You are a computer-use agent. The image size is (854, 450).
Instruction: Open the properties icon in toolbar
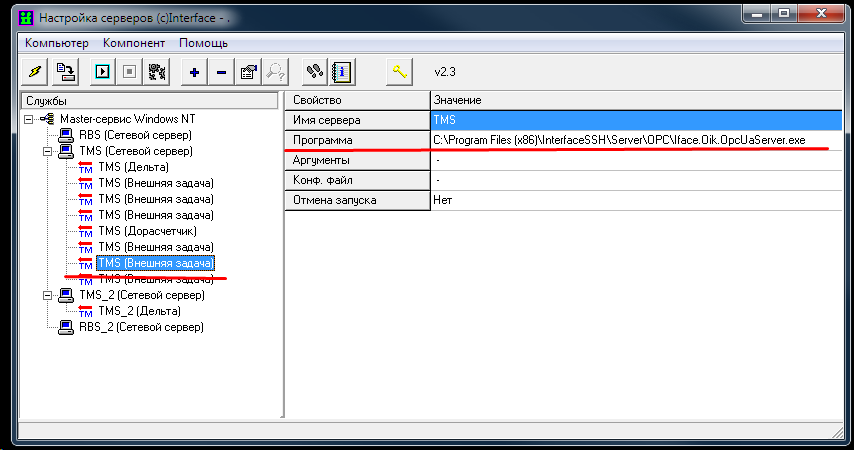248,72
